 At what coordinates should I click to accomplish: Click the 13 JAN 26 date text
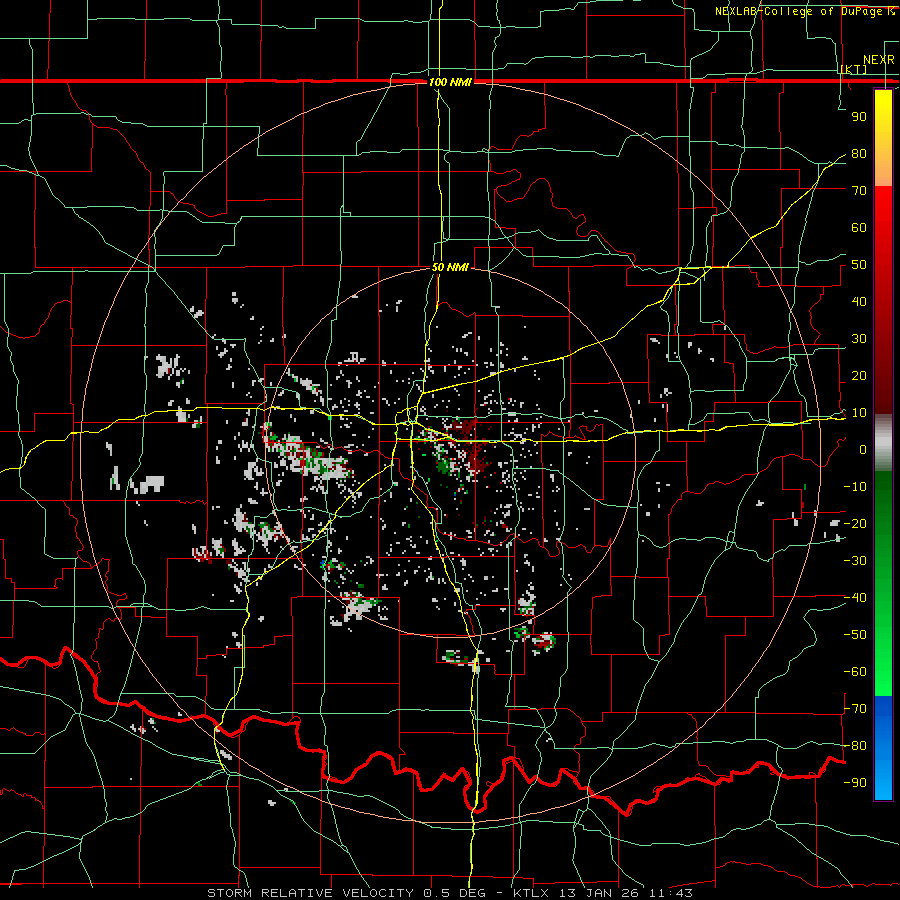[x=600, y=893]
